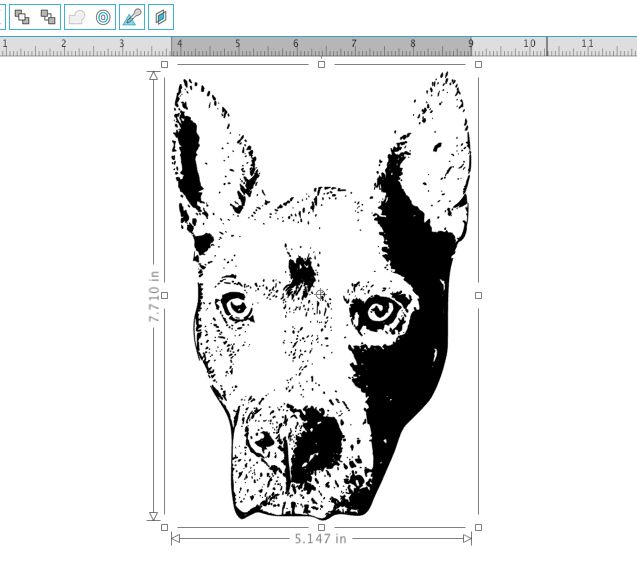
Task: Click the Group objects icon
Action: pyautogui.click(x=22, y=17)
